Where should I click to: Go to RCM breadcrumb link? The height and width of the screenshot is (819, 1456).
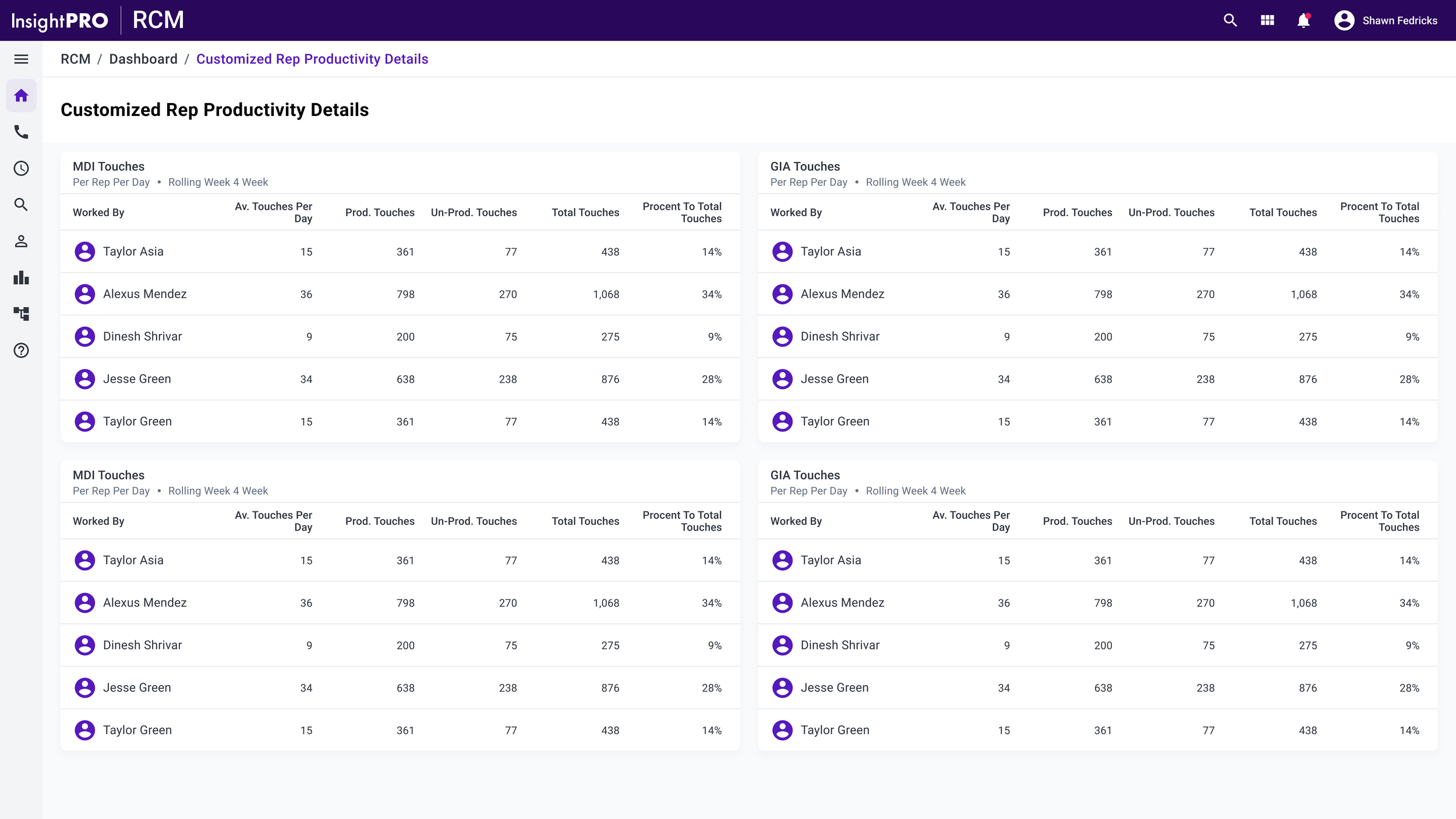click(76, 59)
